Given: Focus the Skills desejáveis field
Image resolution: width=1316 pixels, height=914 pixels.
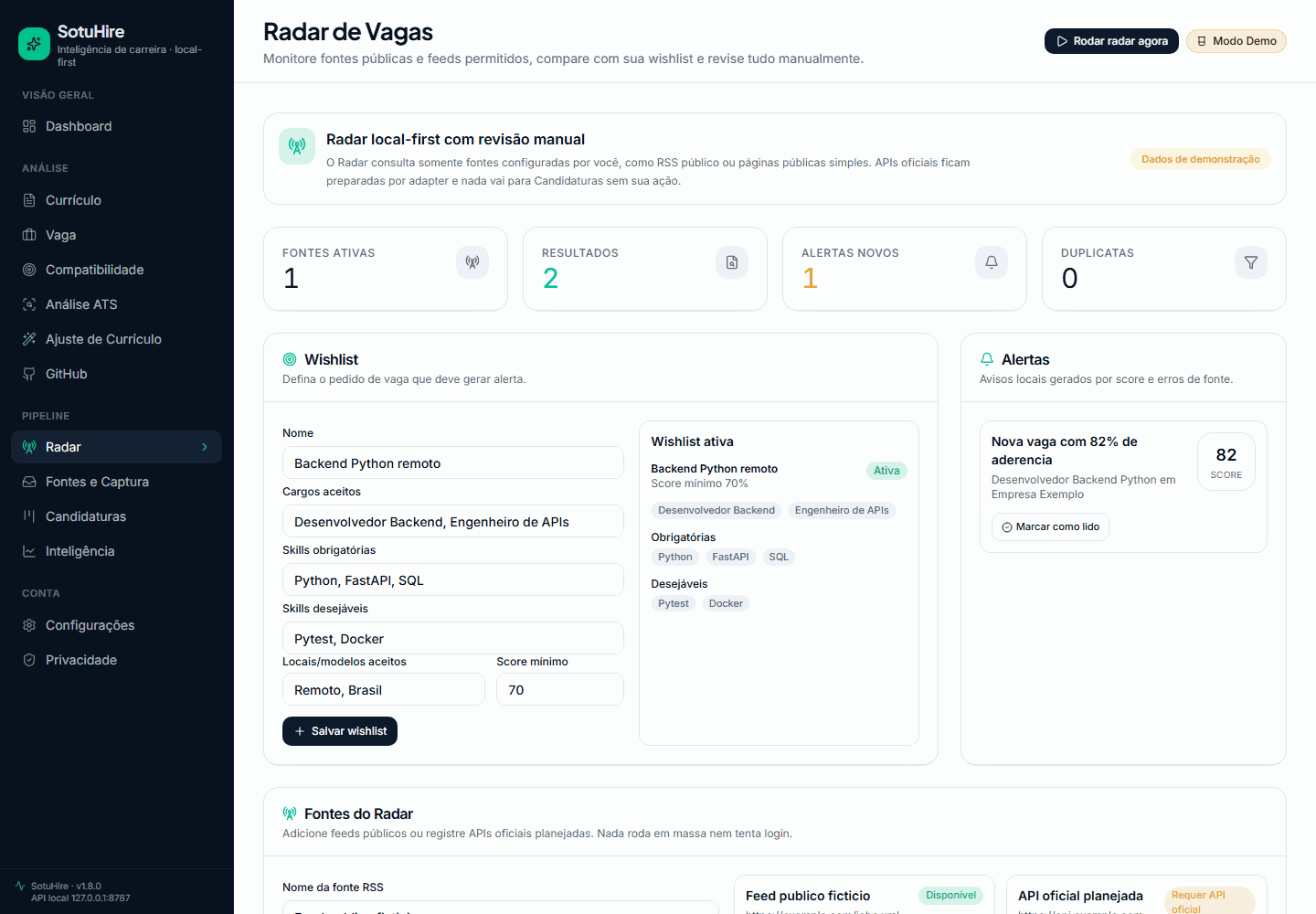Looking at the screenshot, I should point(453,639).
